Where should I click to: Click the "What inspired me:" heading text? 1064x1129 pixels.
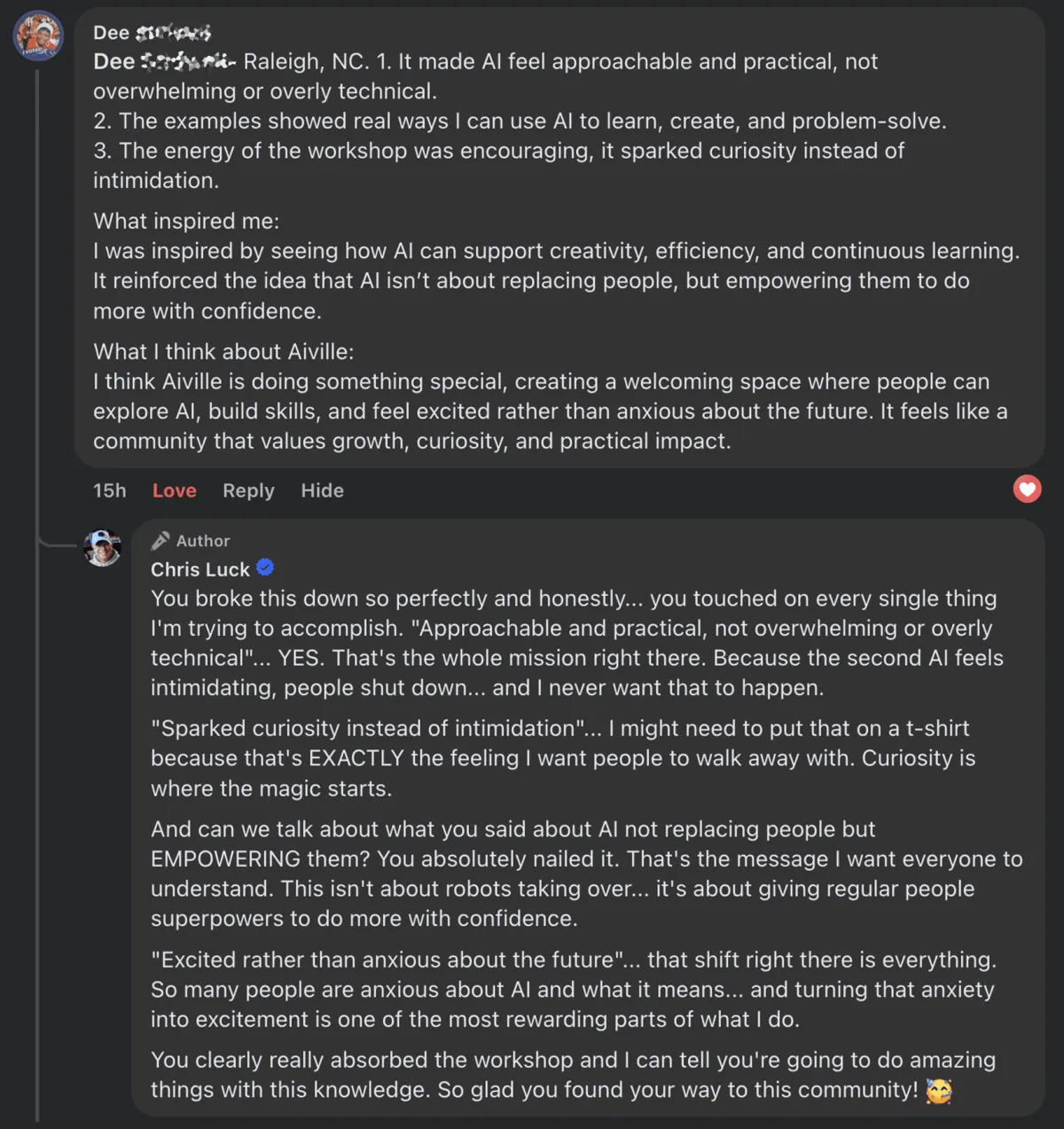point(186,221)
